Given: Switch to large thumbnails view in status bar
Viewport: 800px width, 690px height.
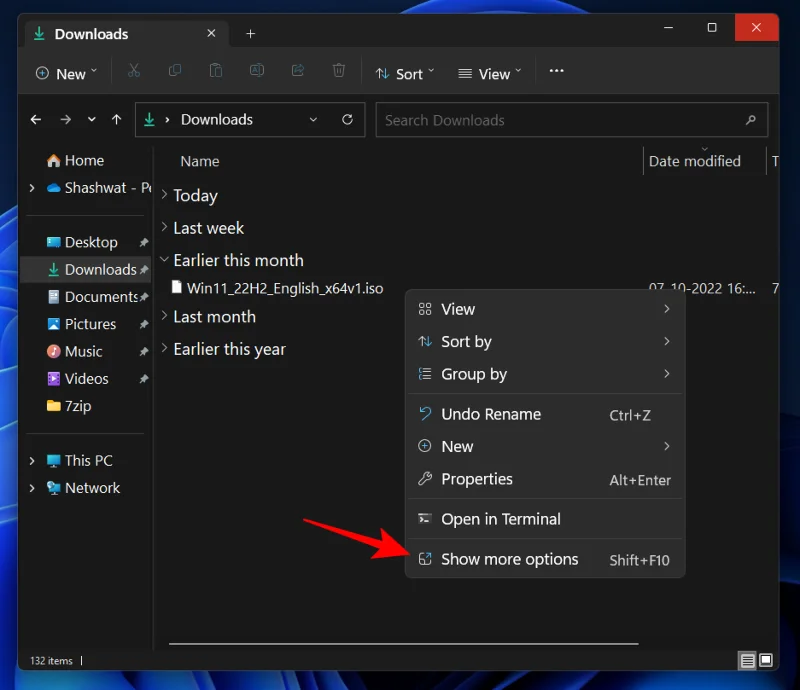Looking at the screenshot, I should (x=765, y=660).
